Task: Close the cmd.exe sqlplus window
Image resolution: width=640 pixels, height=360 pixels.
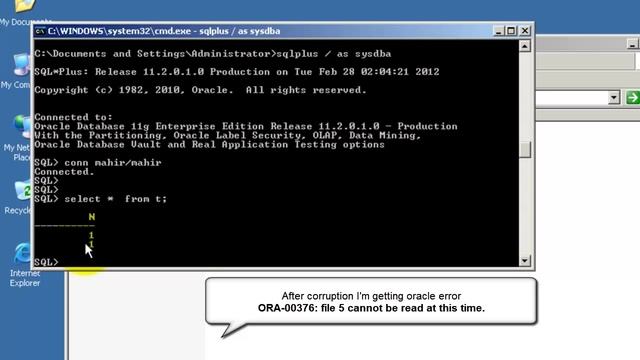Action: [x=525, y=31]
